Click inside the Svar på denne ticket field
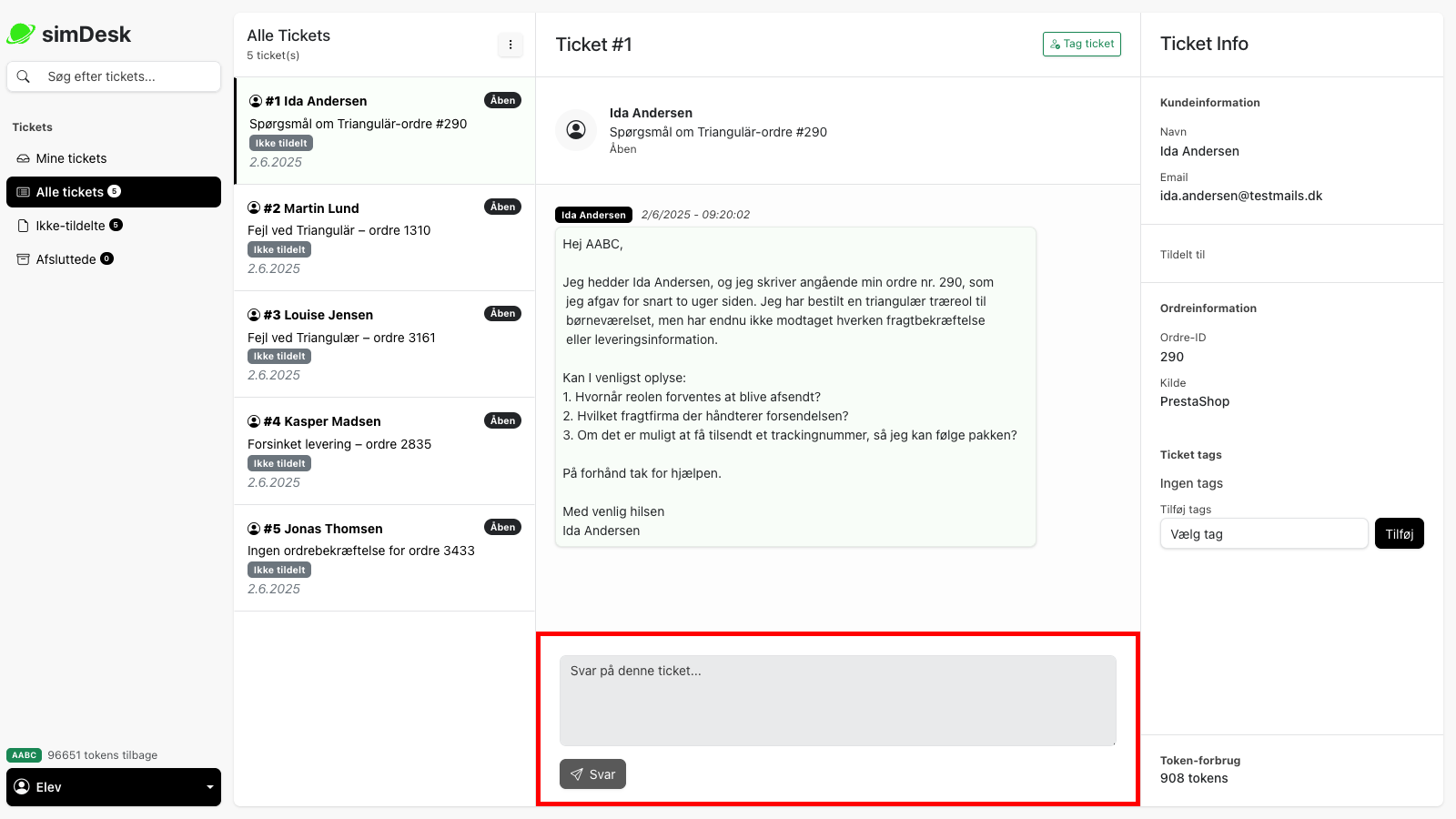Screen dimensions: 1456x819 [837, 700]
